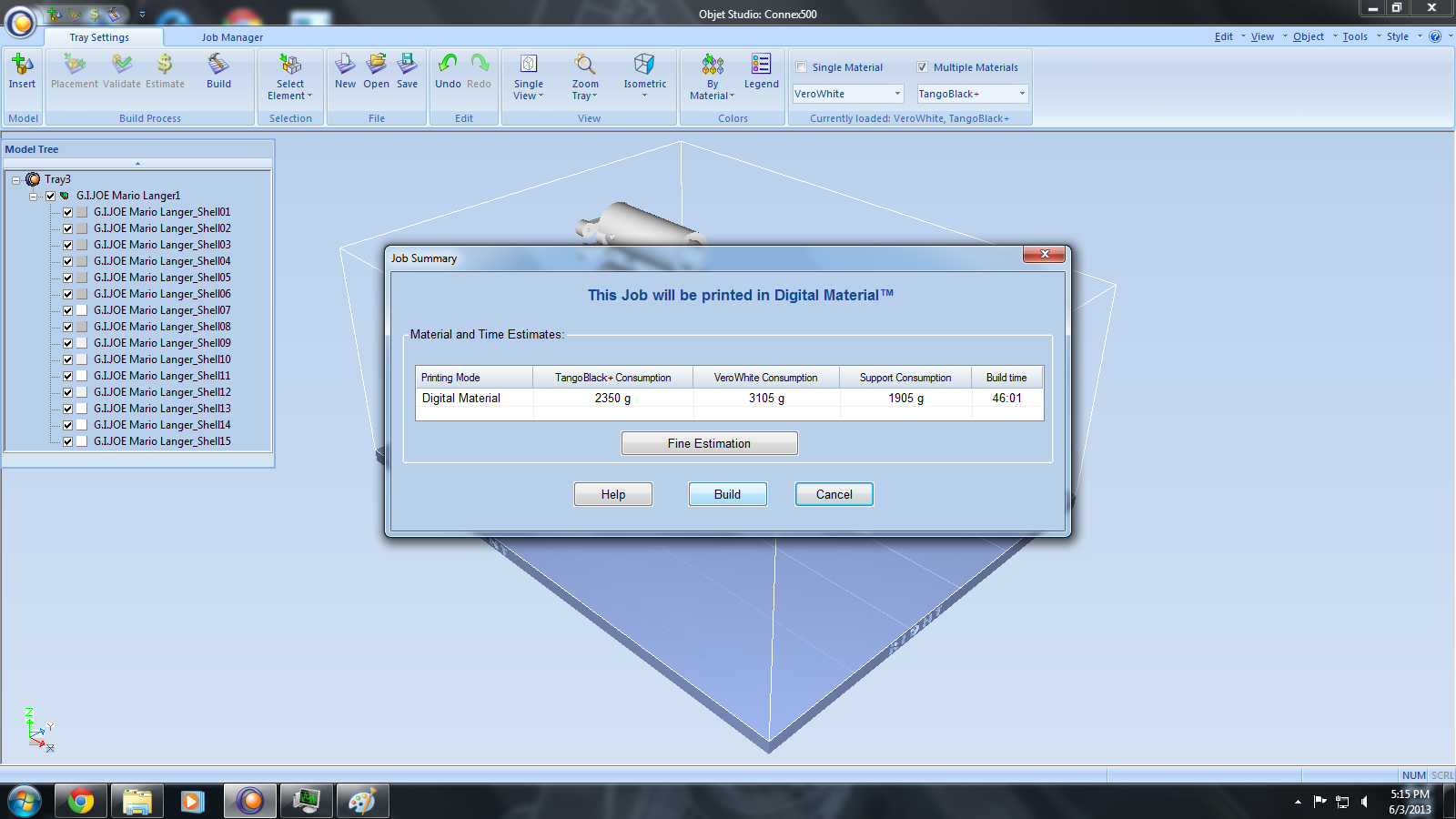
Task: Cancel the Job Summary dialog
Action: [x=834, y=494]
